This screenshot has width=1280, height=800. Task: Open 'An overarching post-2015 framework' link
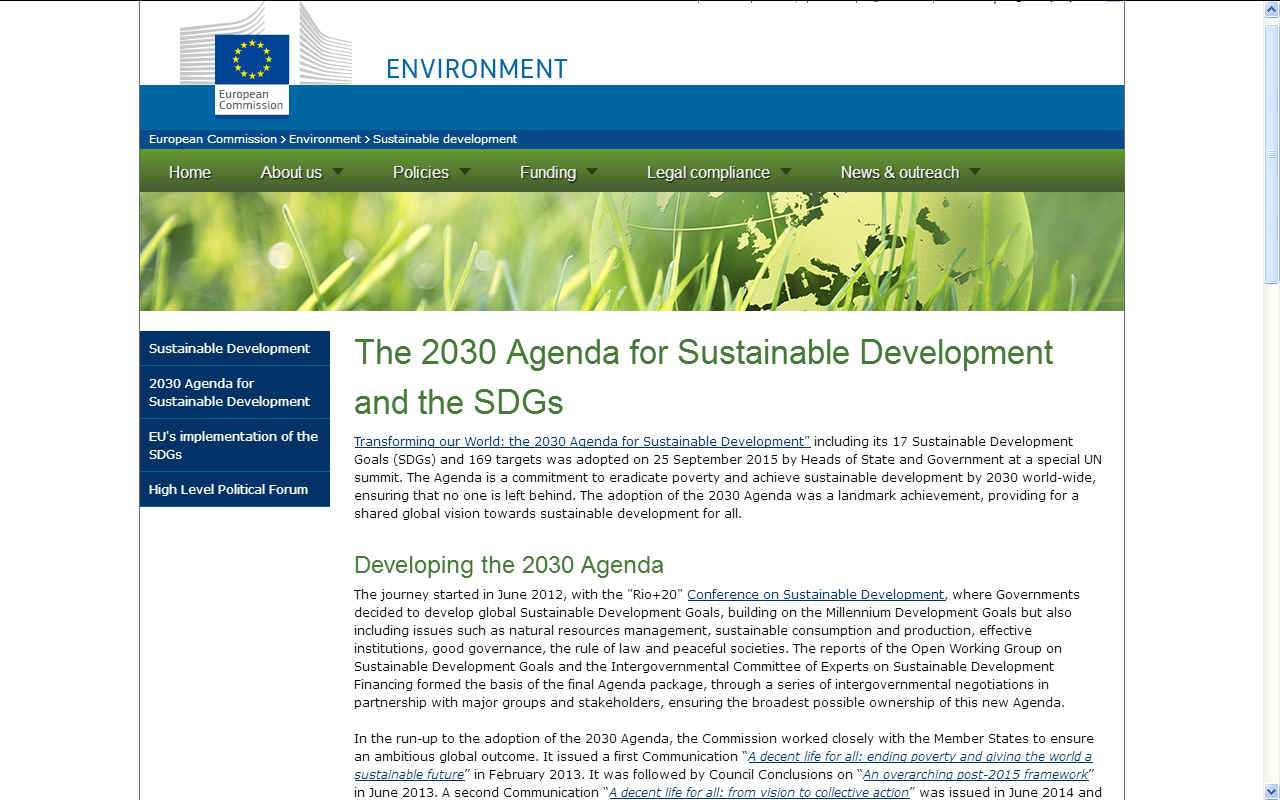pyautogui.click(x=975, y=774)
